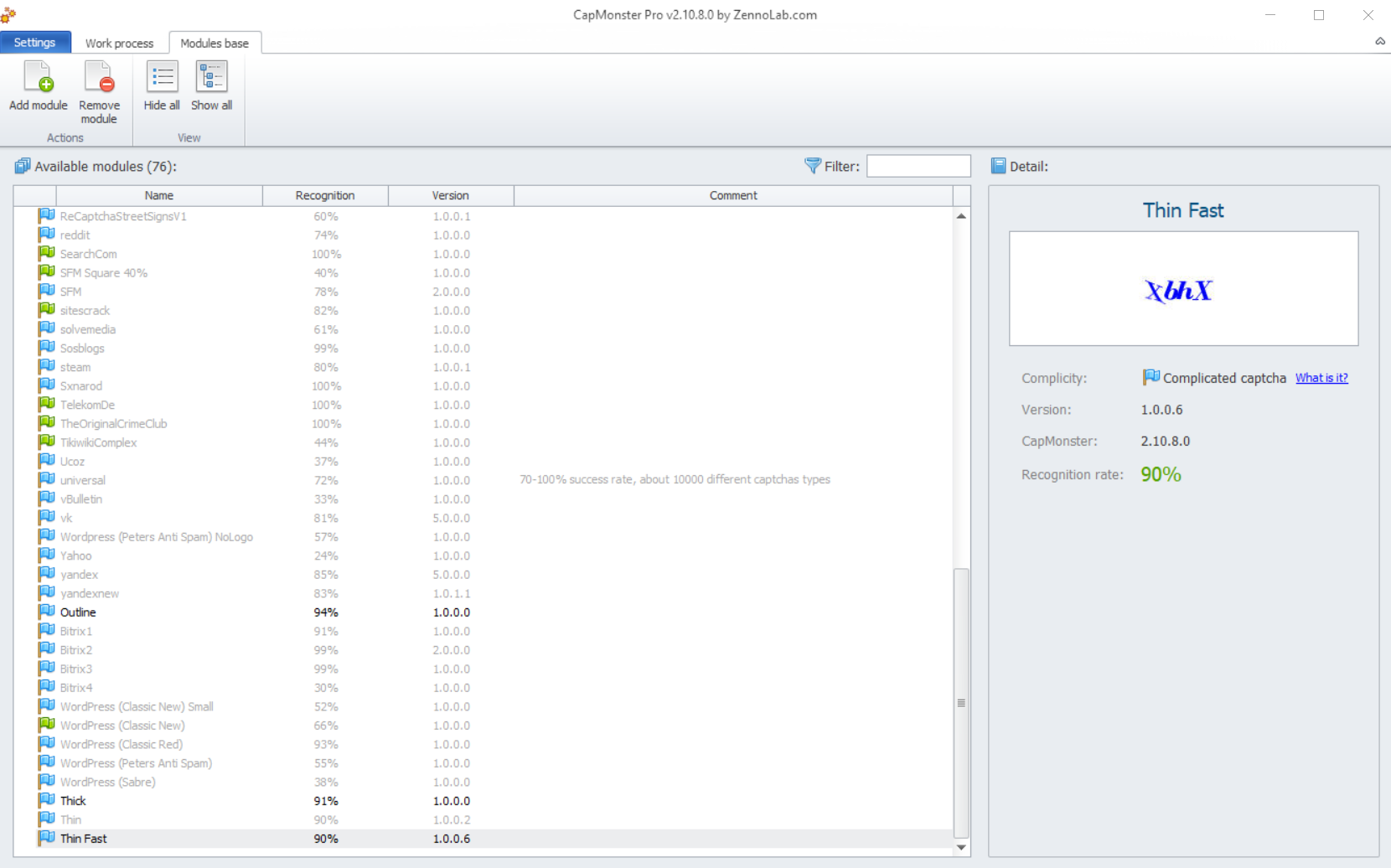Click the flag icon beside Sosblogs
Image resolution: width=1391 pixels, height=868 pixels.
(x=47, y=348)
